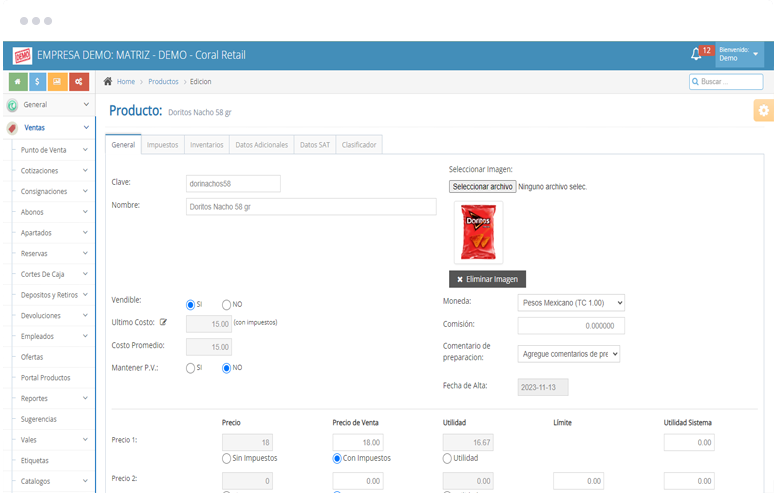Collapse the Ventas sidebar section
This screenshot has width=776, height=493.
coord(86,127)
